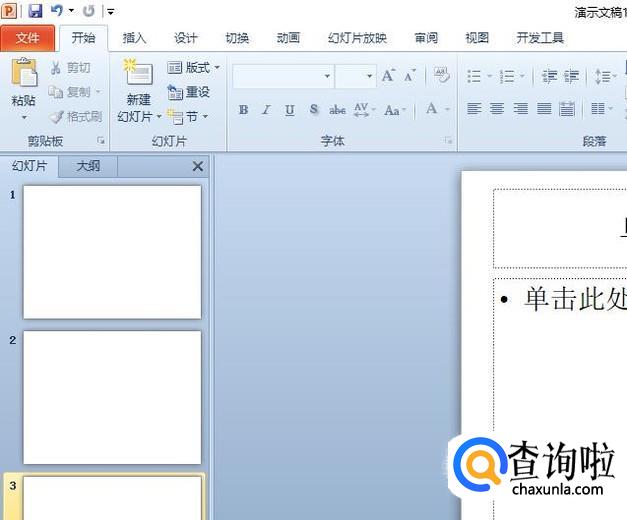Click the Save icon in quick access toolbar

pyautogui.click(x=35, y=11)
